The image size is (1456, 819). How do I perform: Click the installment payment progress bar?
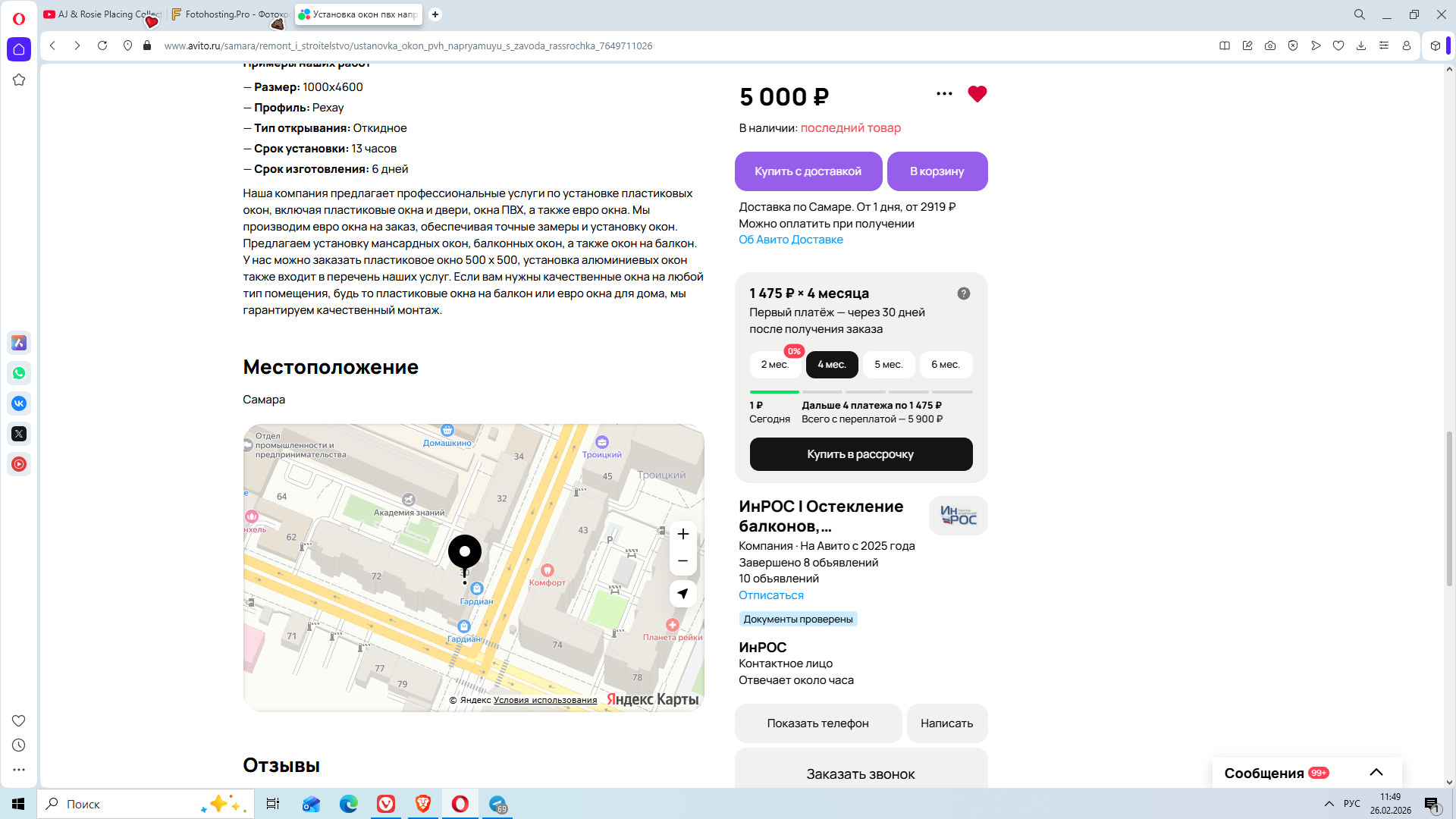click(x=861, y=392)
